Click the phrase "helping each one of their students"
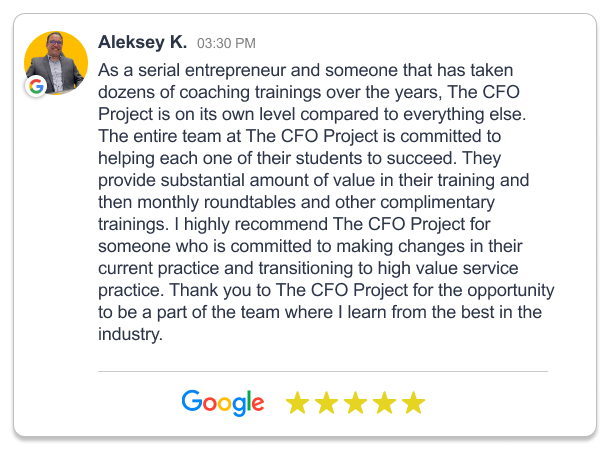 click(x=230, y=158)
